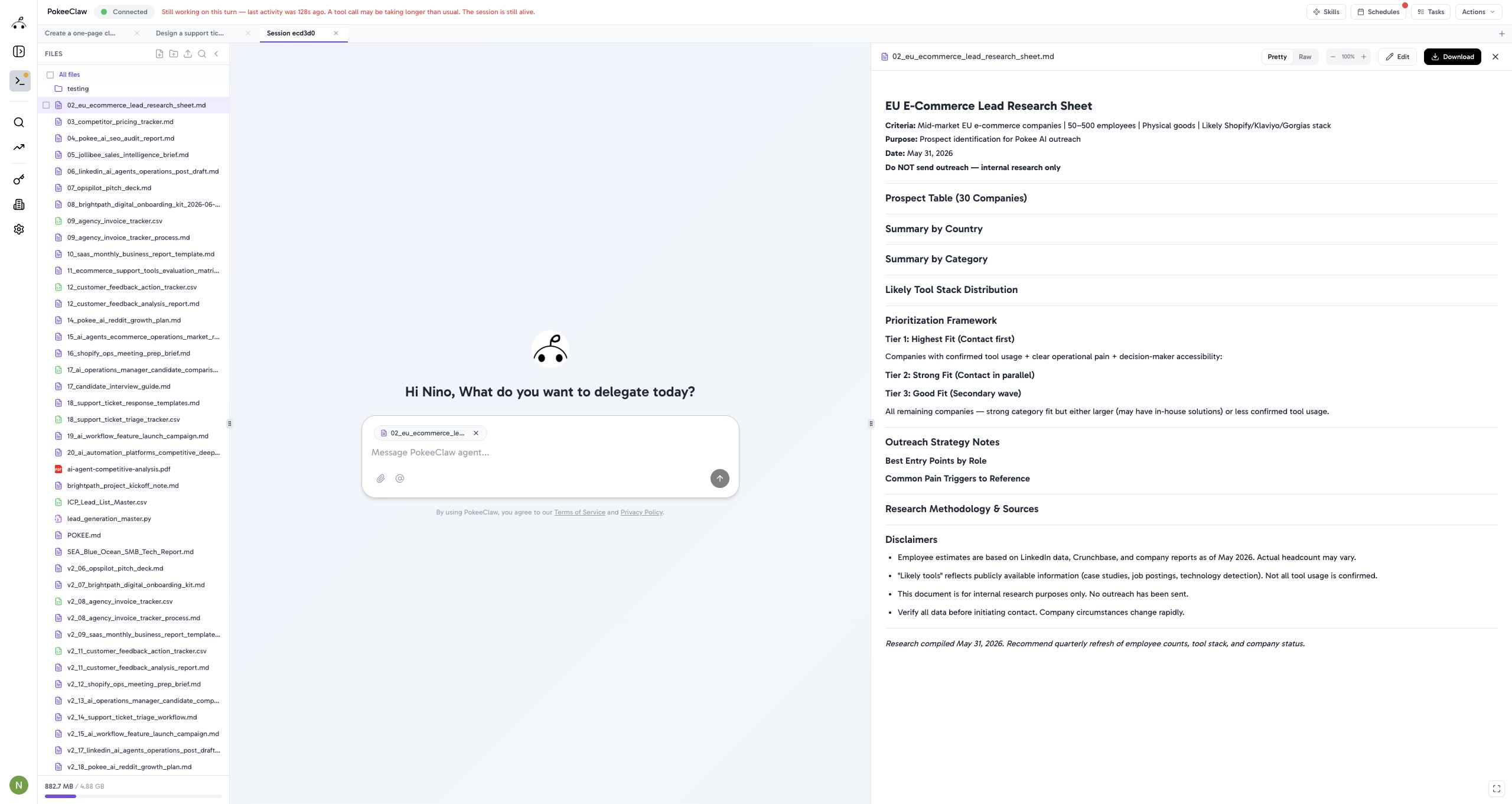Screen dimensions: 1512x804
Task: Open fullscreen preview icon at bottom right
Action: (x=1497, y=789)
